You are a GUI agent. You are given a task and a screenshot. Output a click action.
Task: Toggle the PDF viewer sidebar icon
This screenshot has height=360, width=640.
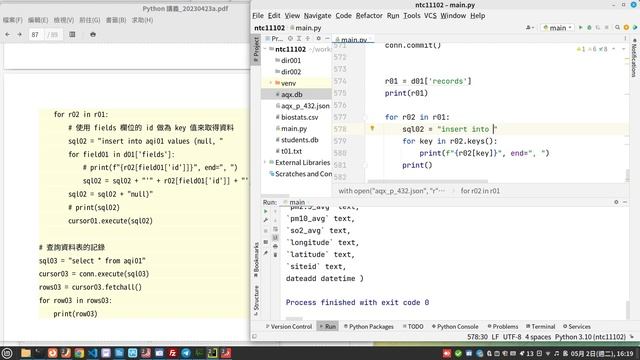click(x=72, y=35)
